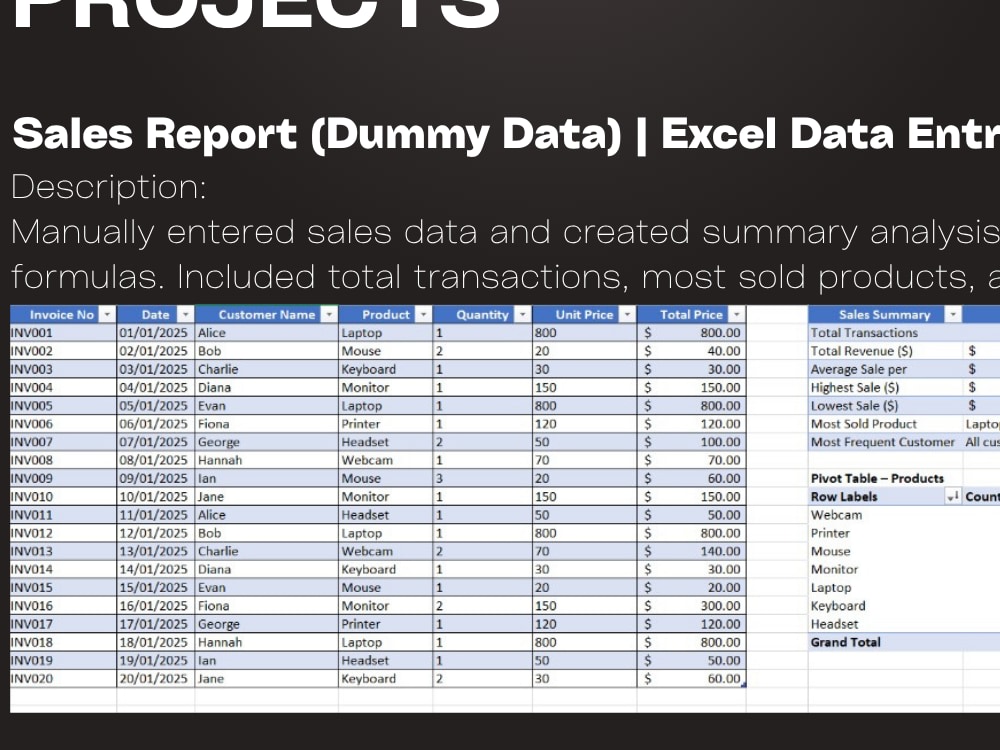The image size is (1000, 750).
Task: Select Printer product in row INV006
Action: (x=386, y=424)
